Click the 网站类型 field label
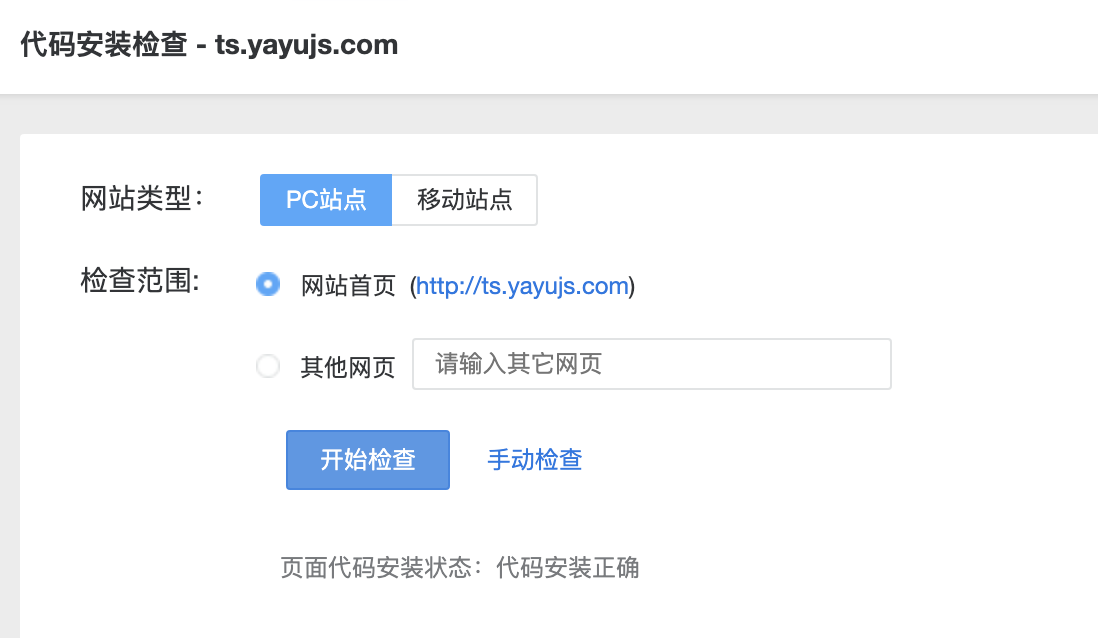The height and width of the screenshot is (638, 1098). tap(142, 198)
